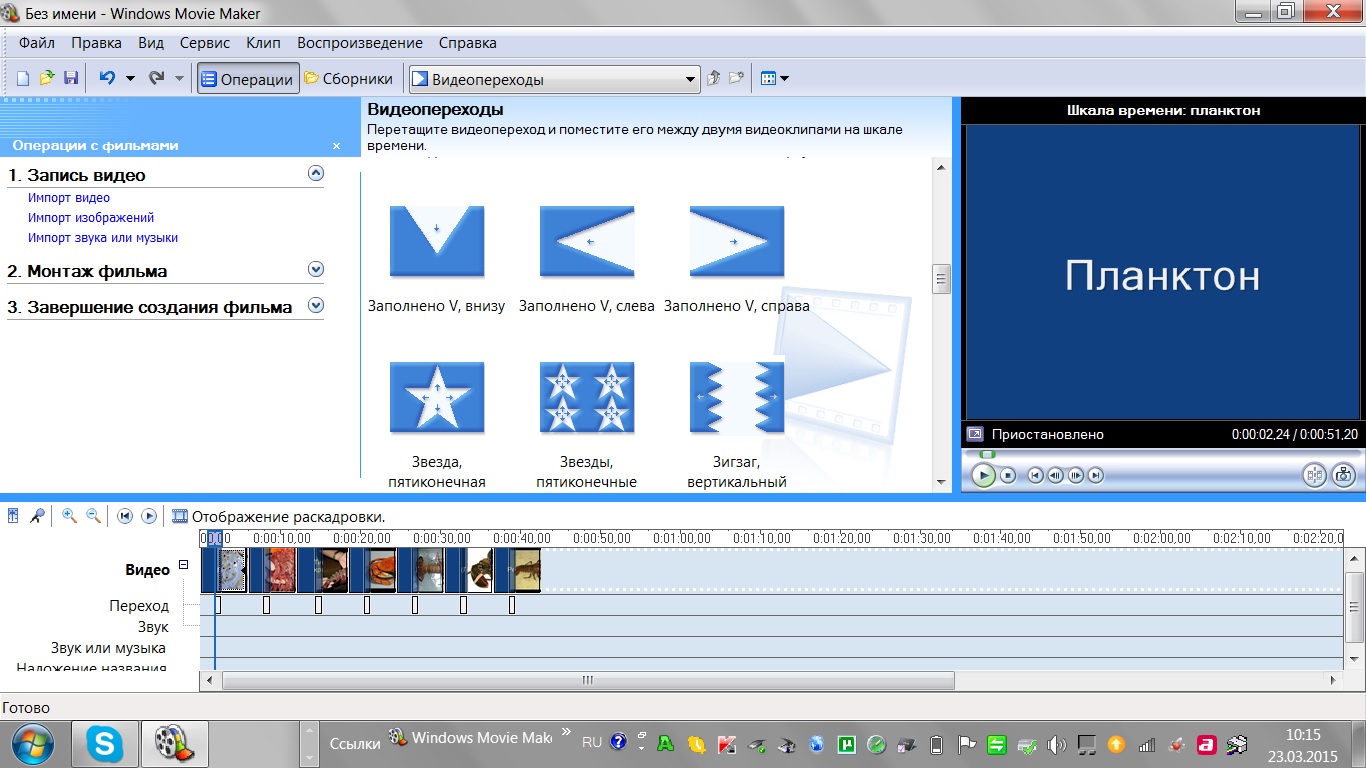Click the 0:00:50,00 mark on the time ruler
Viewport: 1366px width, 782px height.
click(x=602, y=537)
